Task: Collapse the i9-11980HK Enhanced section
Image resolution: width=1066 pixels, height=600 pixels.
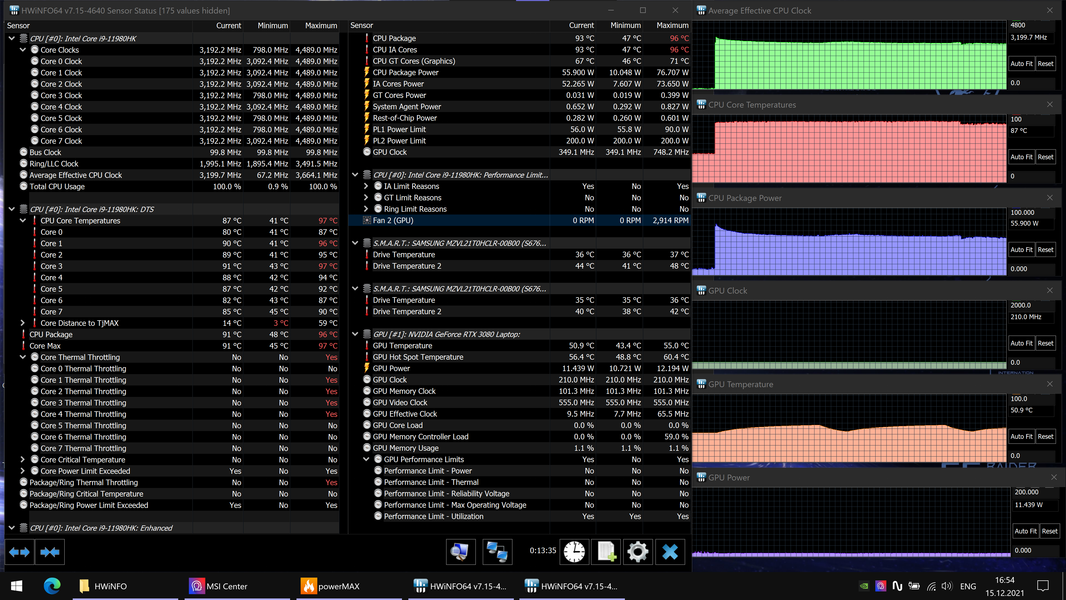Action: 12,528
